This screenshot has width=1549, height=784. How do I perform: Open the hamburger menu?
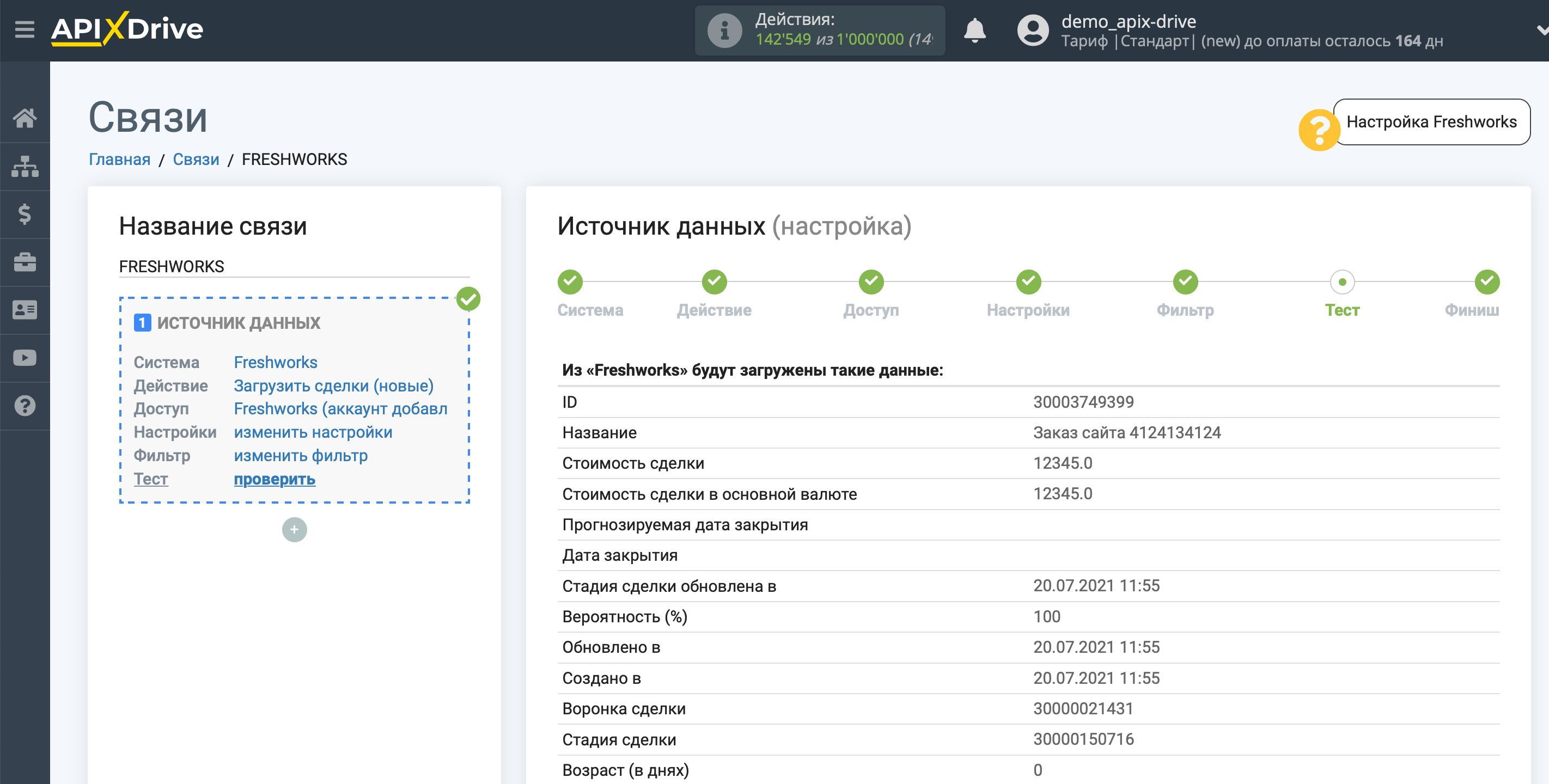pos(25,29)
